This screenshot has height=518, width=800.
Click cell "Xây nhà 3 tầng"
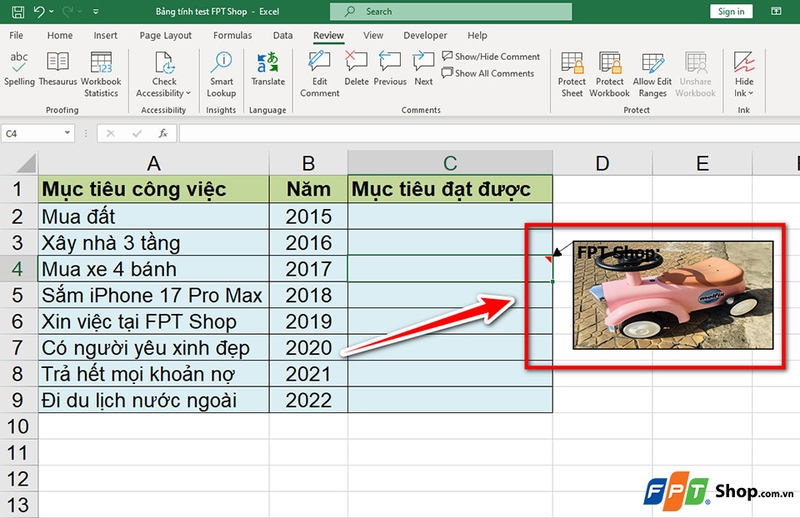[x=154, y=243]
